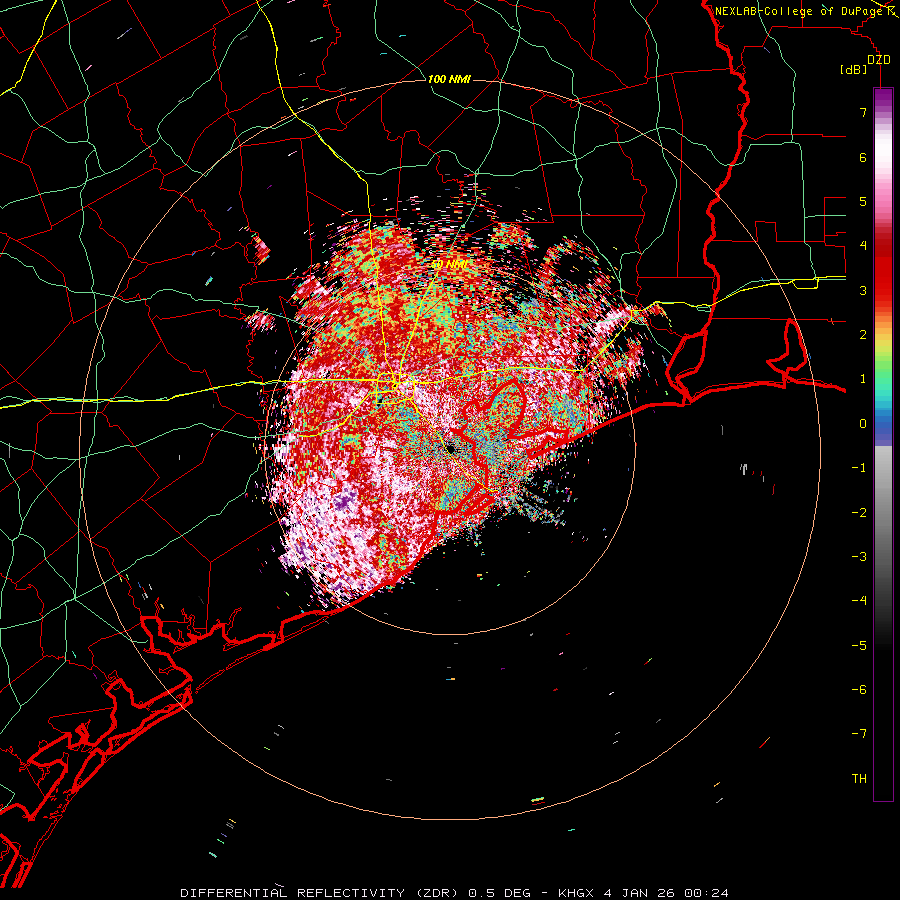Screen dimensions: 900x900
Task: Select the 3 dB scale value
Action: click(863, 290)
